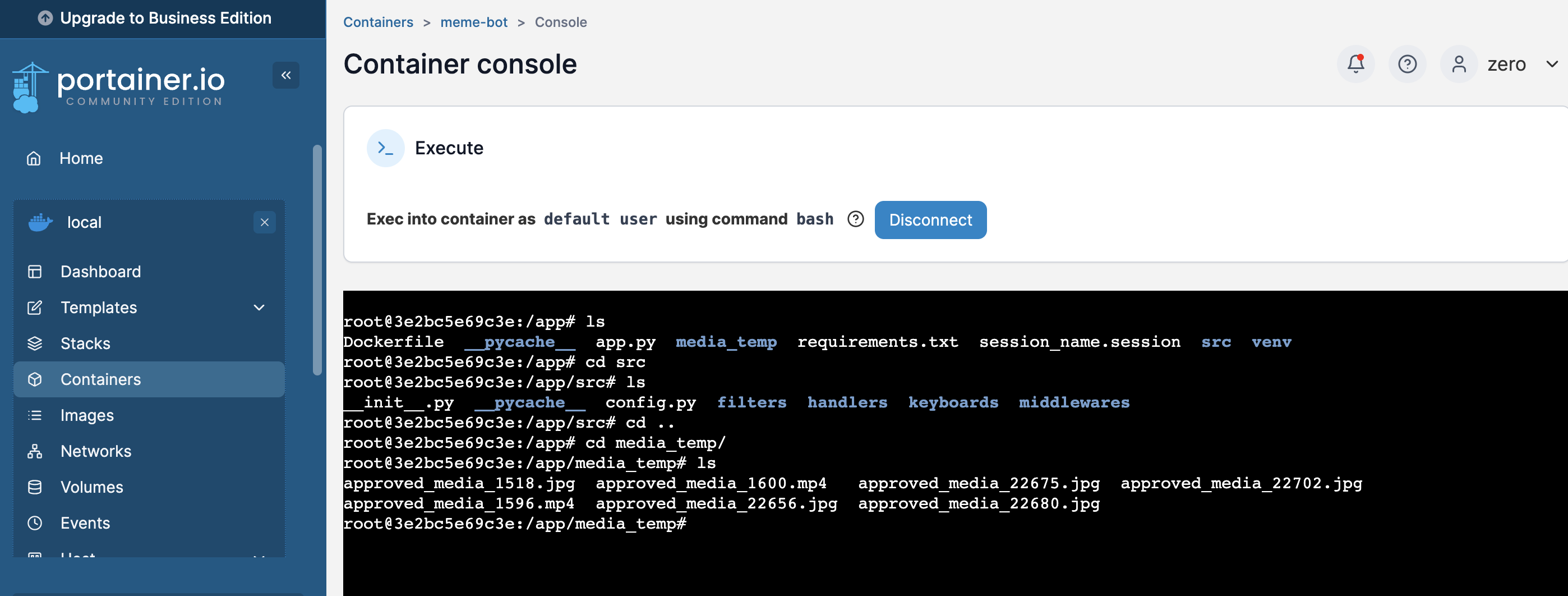The image size is (1568, 596).
Task: Open Containers in sidebar
Action: 100,380
